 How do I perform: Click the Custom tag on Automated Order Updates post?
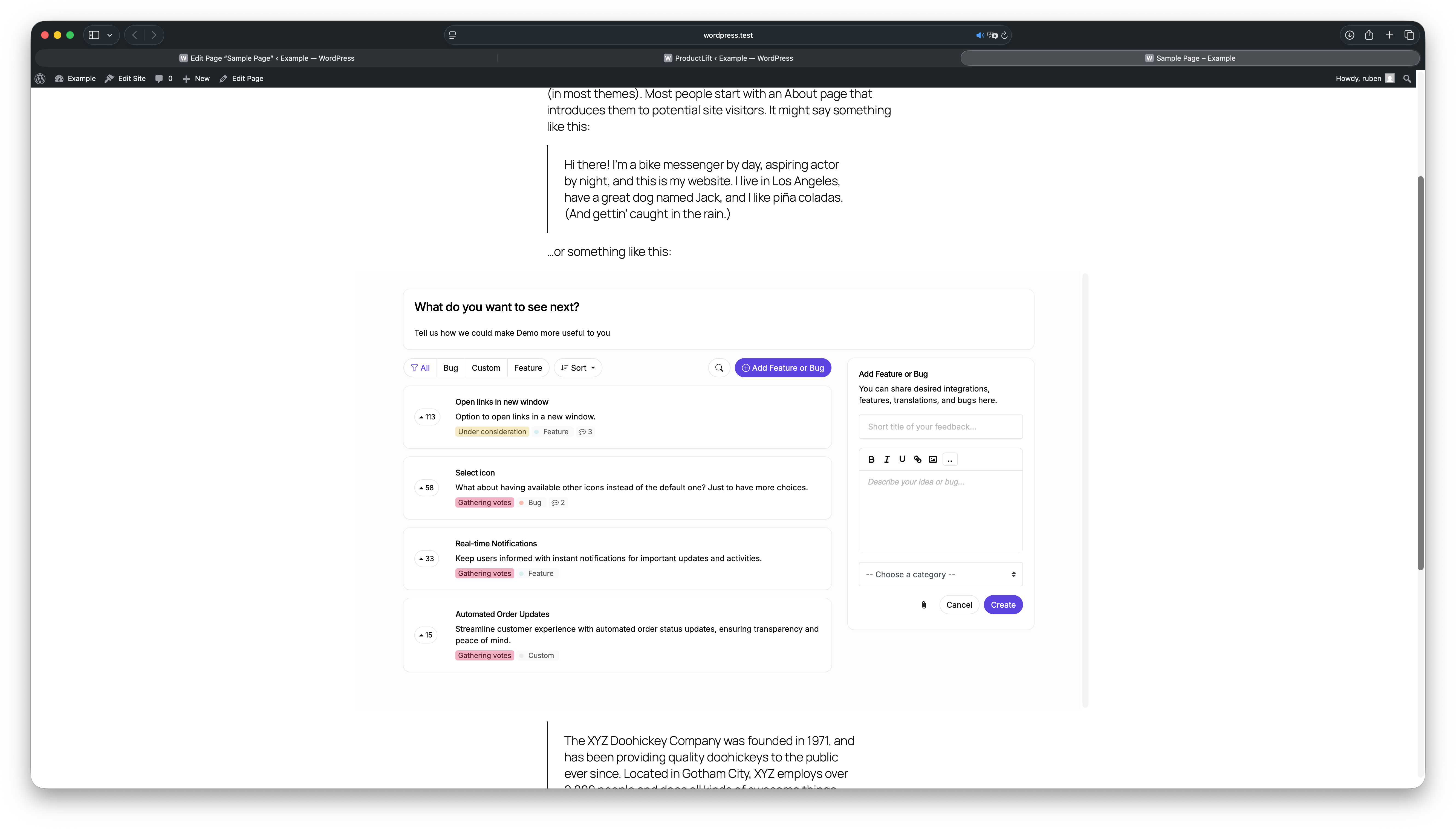tap(537, 655)
